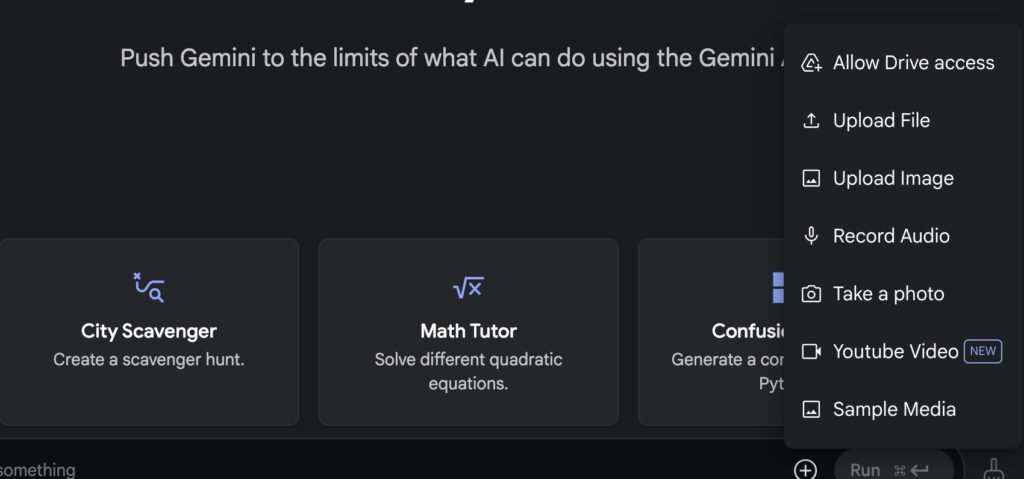The image size is (1024, 479).
Task: Click the route search icon on City Scavenger
Action: click(149, 288)
